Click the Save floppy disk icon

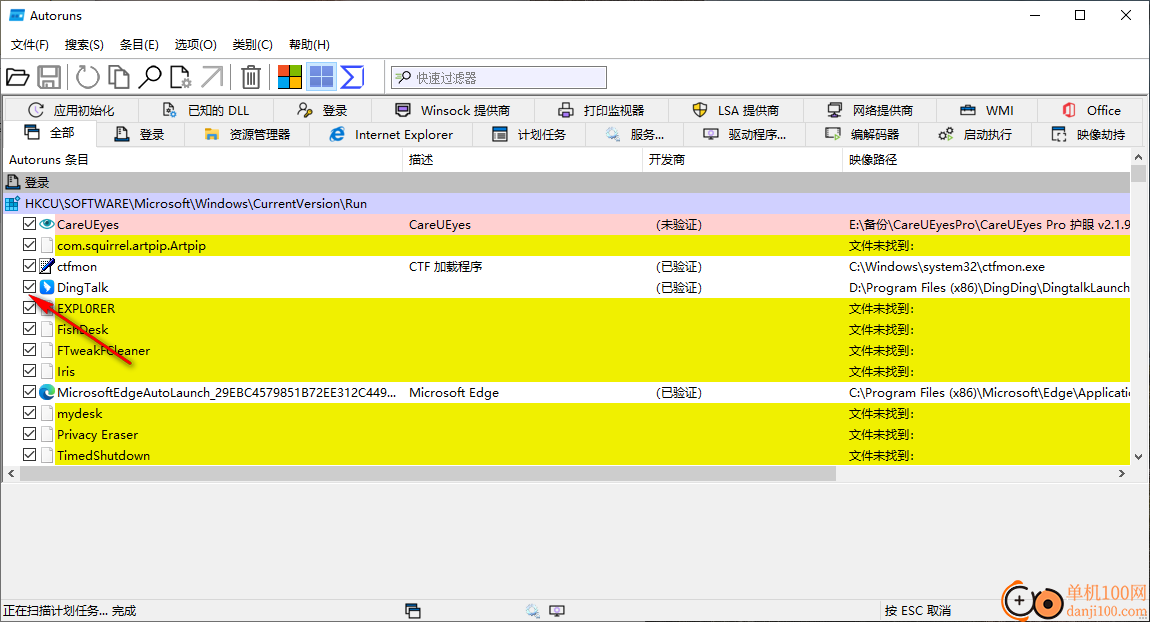(x=49, y=77)
